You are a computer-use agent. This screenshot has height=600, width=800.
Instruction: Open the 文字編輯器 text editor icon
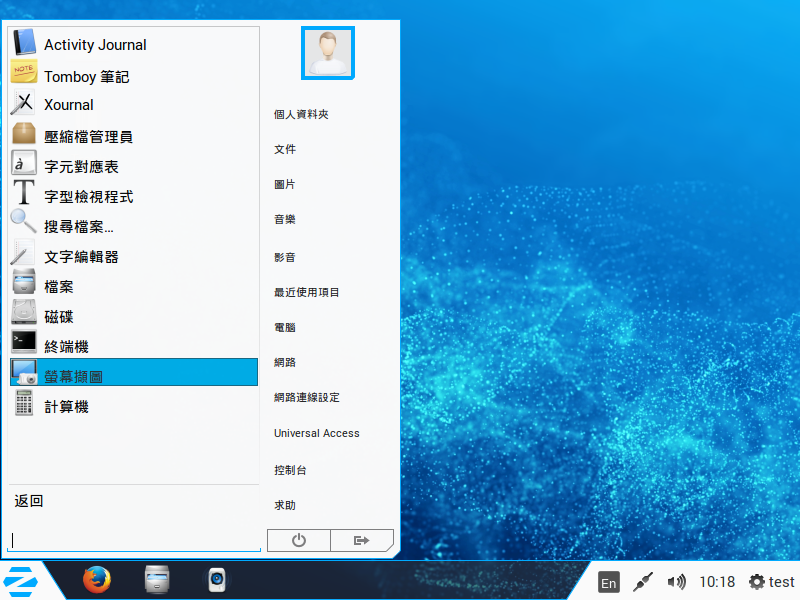23,253
